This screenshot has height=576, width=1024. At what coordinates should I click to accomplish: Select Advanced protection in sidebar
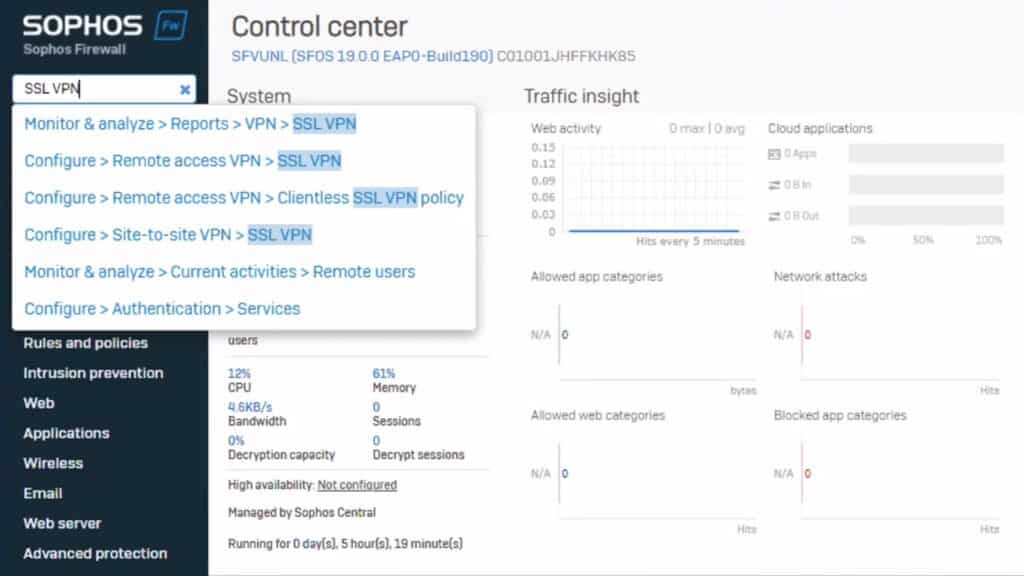[95, 553]
